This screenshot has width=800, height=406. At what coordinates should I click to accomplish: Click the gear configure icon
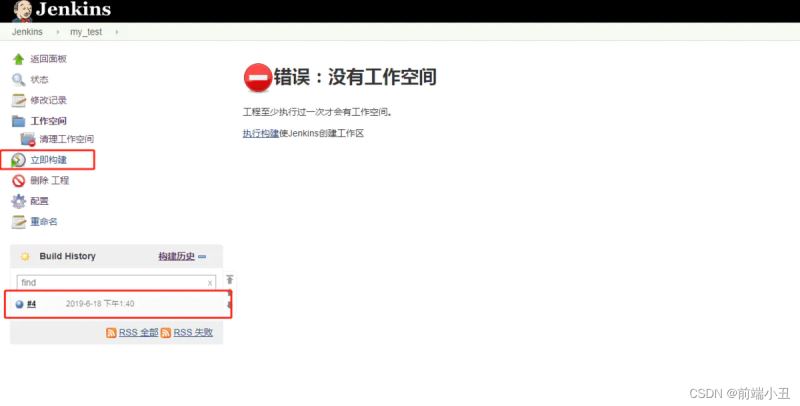click(18, 201)
